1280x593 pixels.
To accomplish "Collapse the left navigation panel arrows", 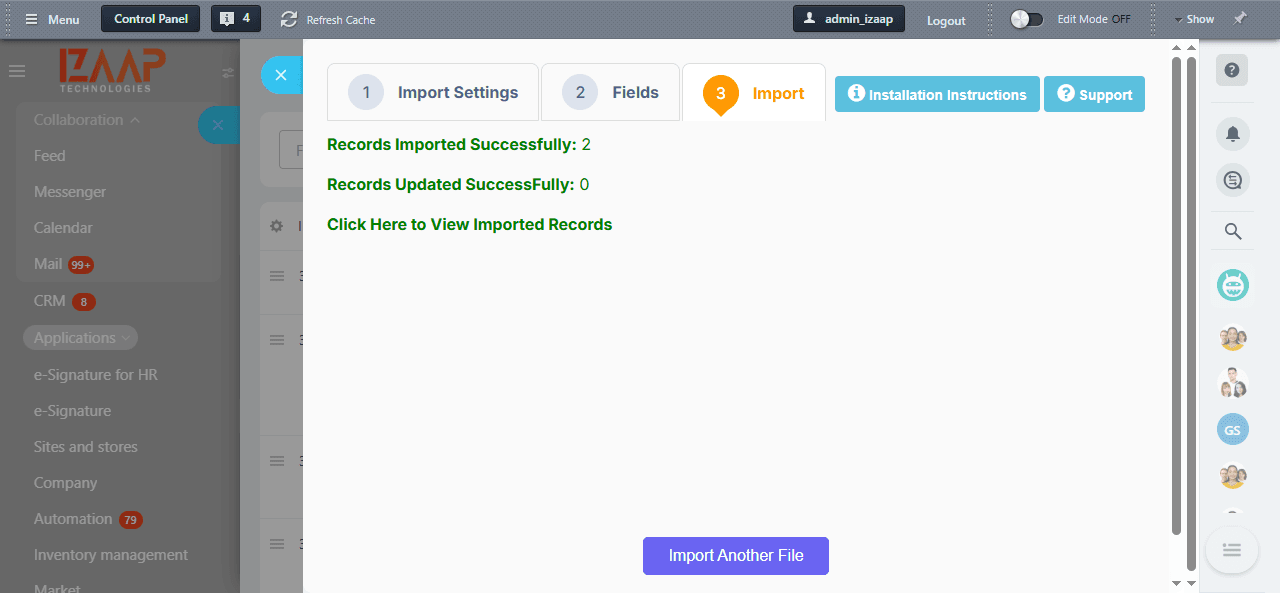I will click(x=227, y=72).
